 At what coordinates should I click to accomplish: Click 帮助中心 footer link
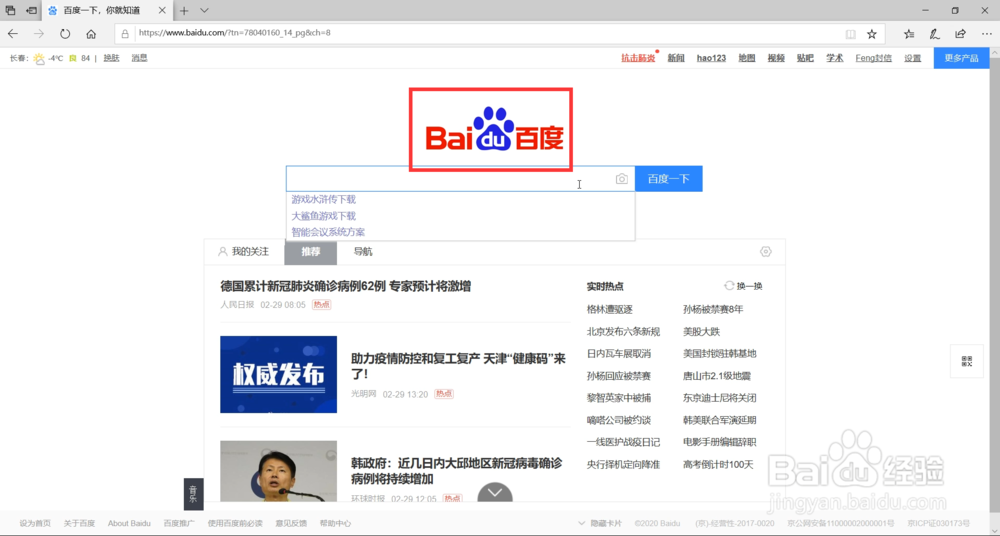pyautogui.click(x=335, y=523)
